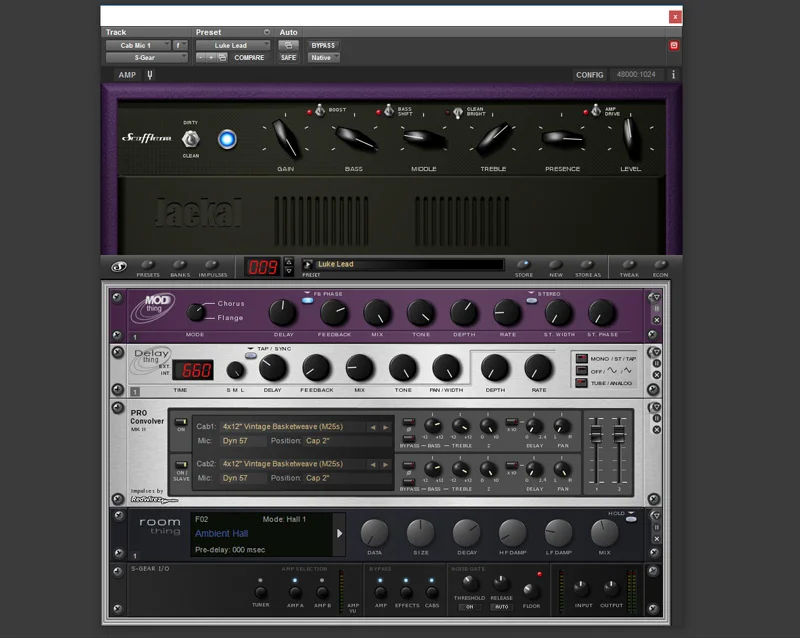Expand the Delay Thing unit menu triangle
800x638 pixels.
pos(656,352)
